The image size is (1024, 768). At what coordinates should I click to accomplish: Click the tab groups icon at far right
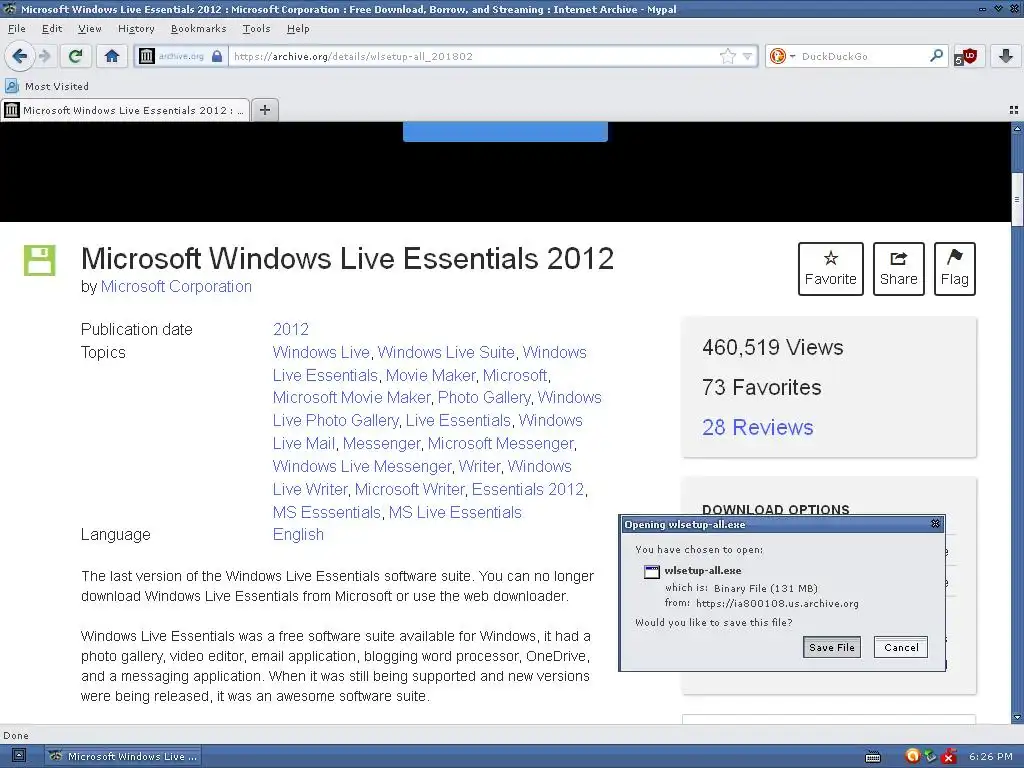click(x=1014, y=110)
